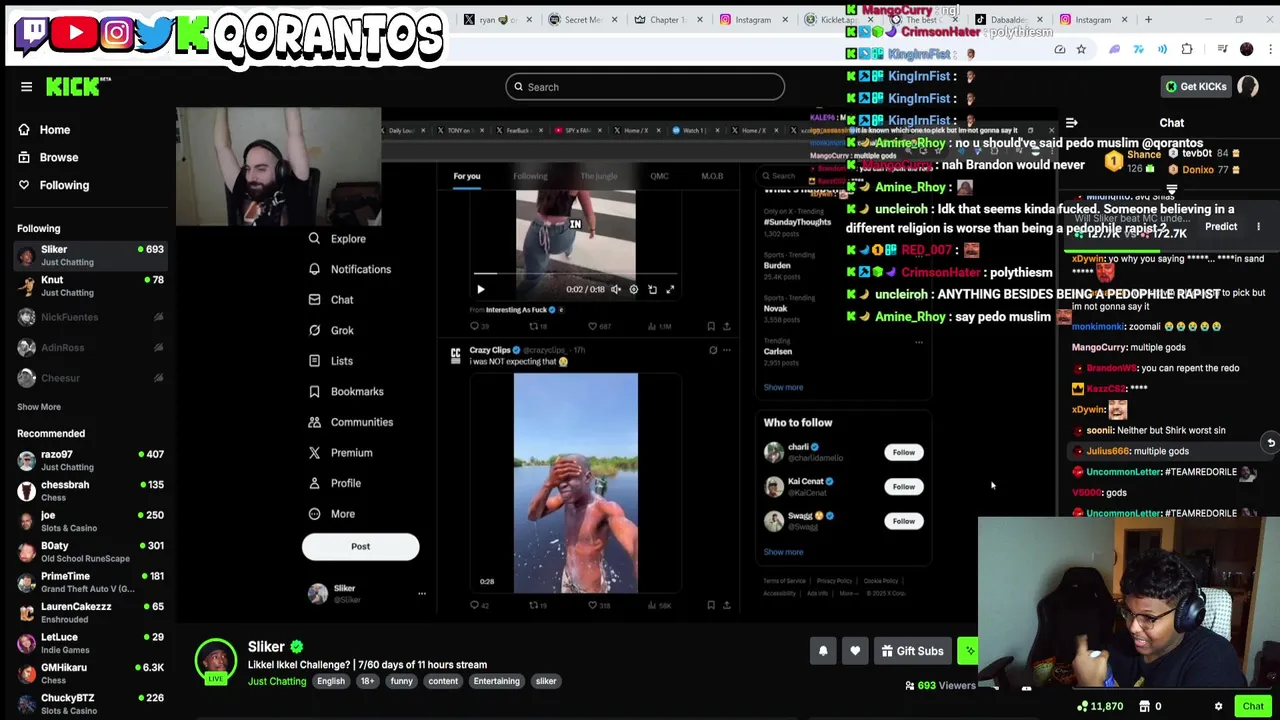Follow Swagg in Who to follow
Viewport: 1280px width, 720px height.
click(x=903, y=521)
